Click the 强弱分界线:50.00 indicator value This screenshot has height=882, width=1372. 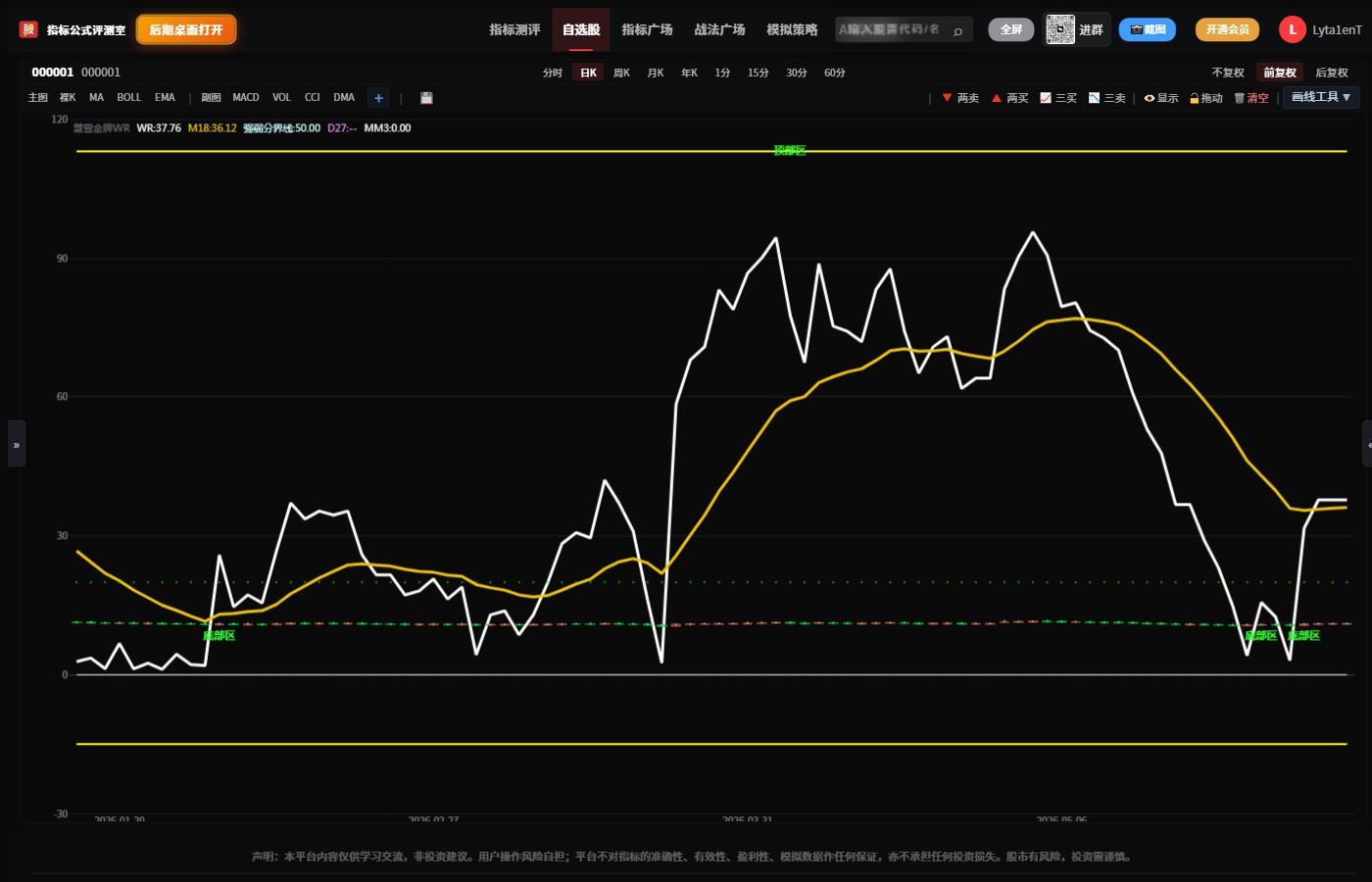tap(282, 128)
